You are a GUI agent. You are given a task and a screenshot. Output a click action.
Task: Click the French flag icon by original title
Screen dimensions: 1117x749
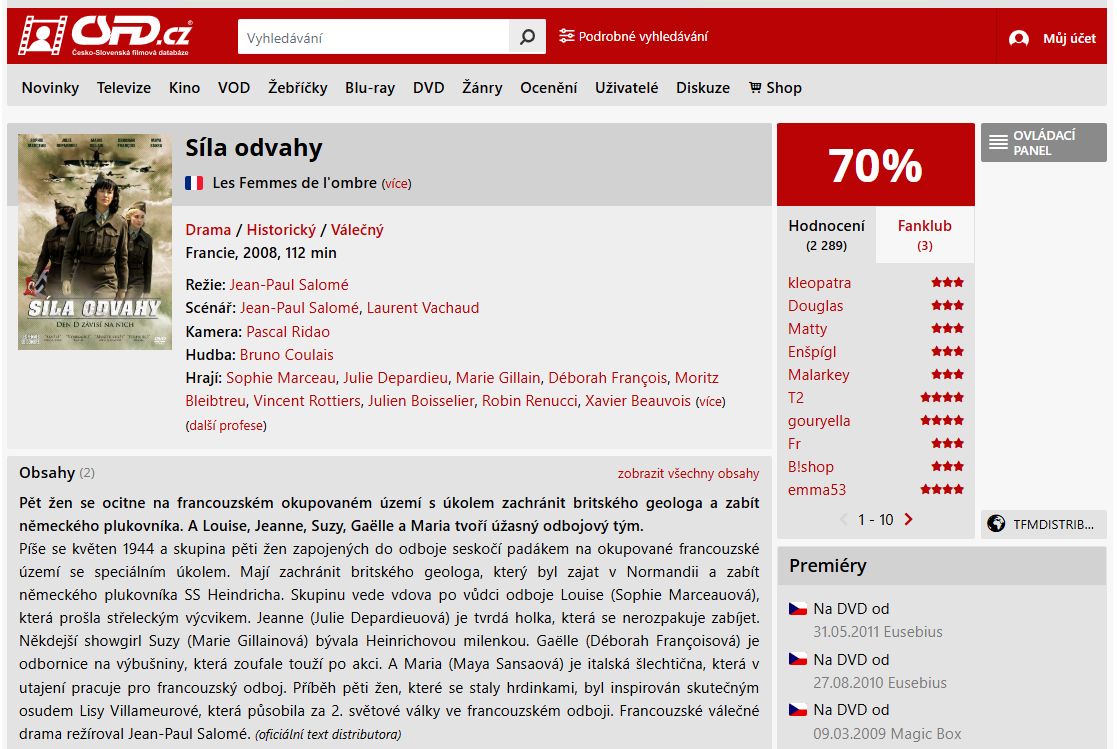click(x=194, y=183)
